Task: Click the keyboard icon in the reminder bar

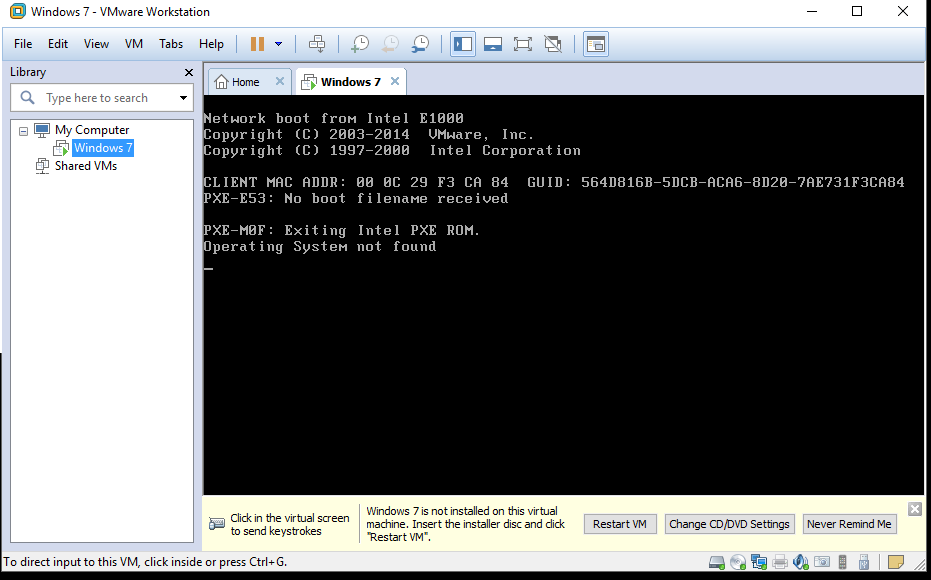Action: point(217,524)
